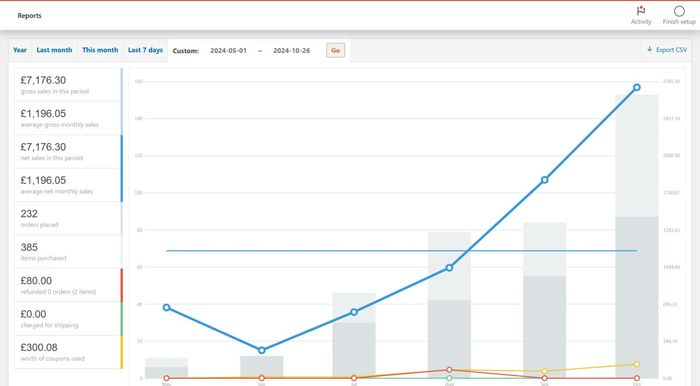Image resolution: width=700 pixels, height=386 pixels.
Task: Click the May net sales data point
Action: click(167, 307)
